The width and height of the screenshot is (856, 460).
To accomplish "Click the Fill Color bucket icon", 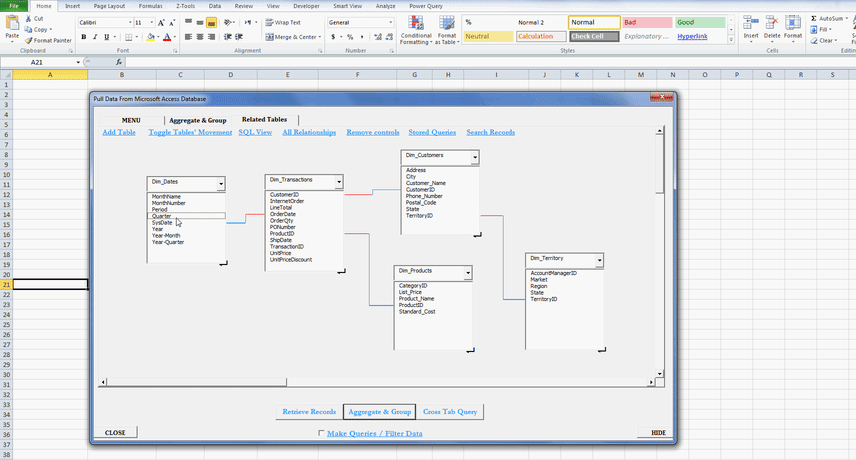I will tap(151, 37).
